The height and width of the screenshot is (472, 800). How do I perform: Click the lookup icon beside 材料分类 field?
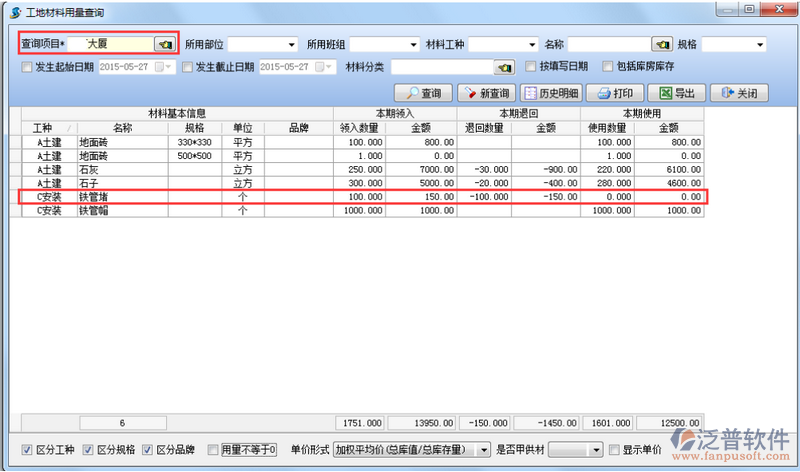(x=505, y=67)
